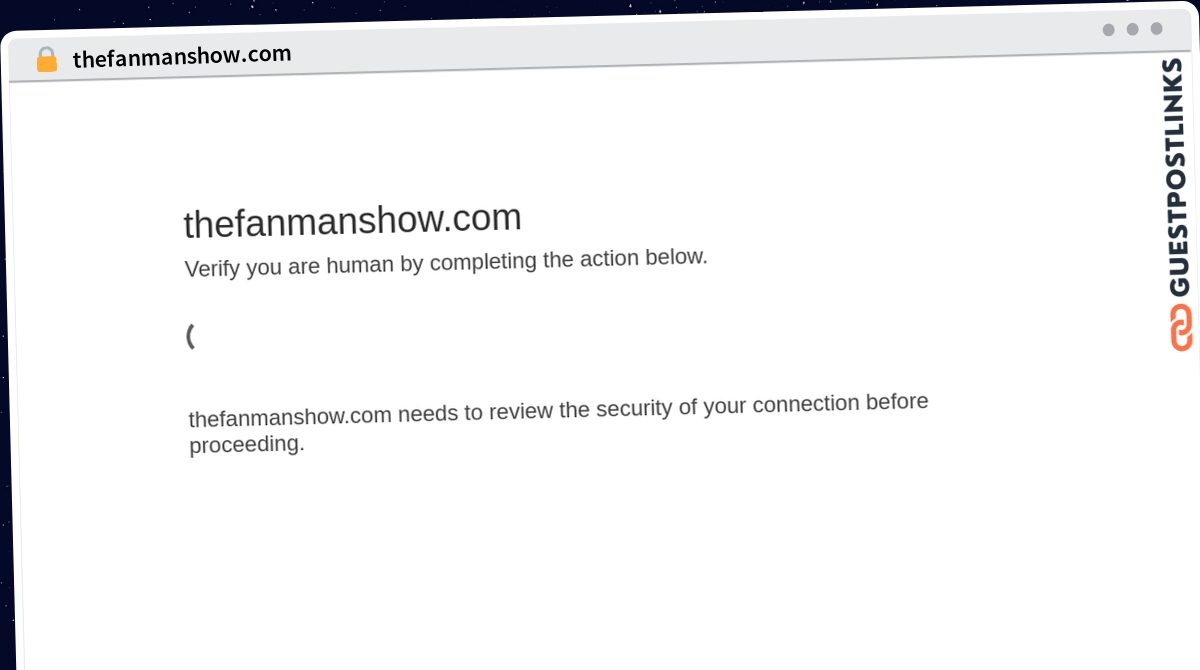Click the orange chain link logo icon

click(x=1181, y=327)
